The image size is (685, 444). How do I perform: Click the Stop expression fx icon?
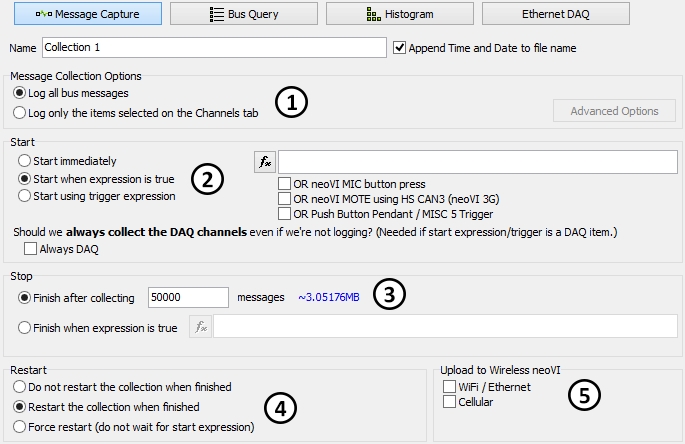[x=200, y=327]
